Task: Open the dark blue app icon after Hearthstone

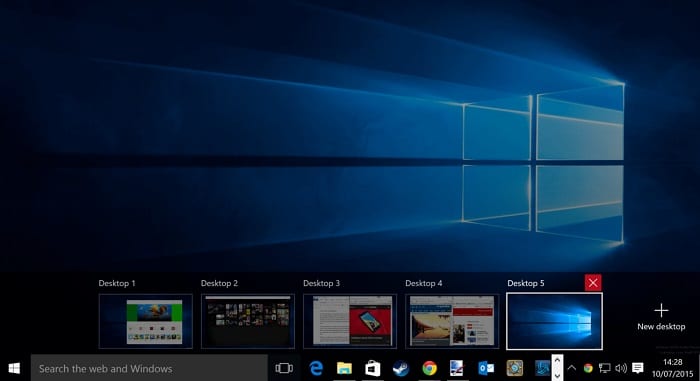Action: point(542,368)
